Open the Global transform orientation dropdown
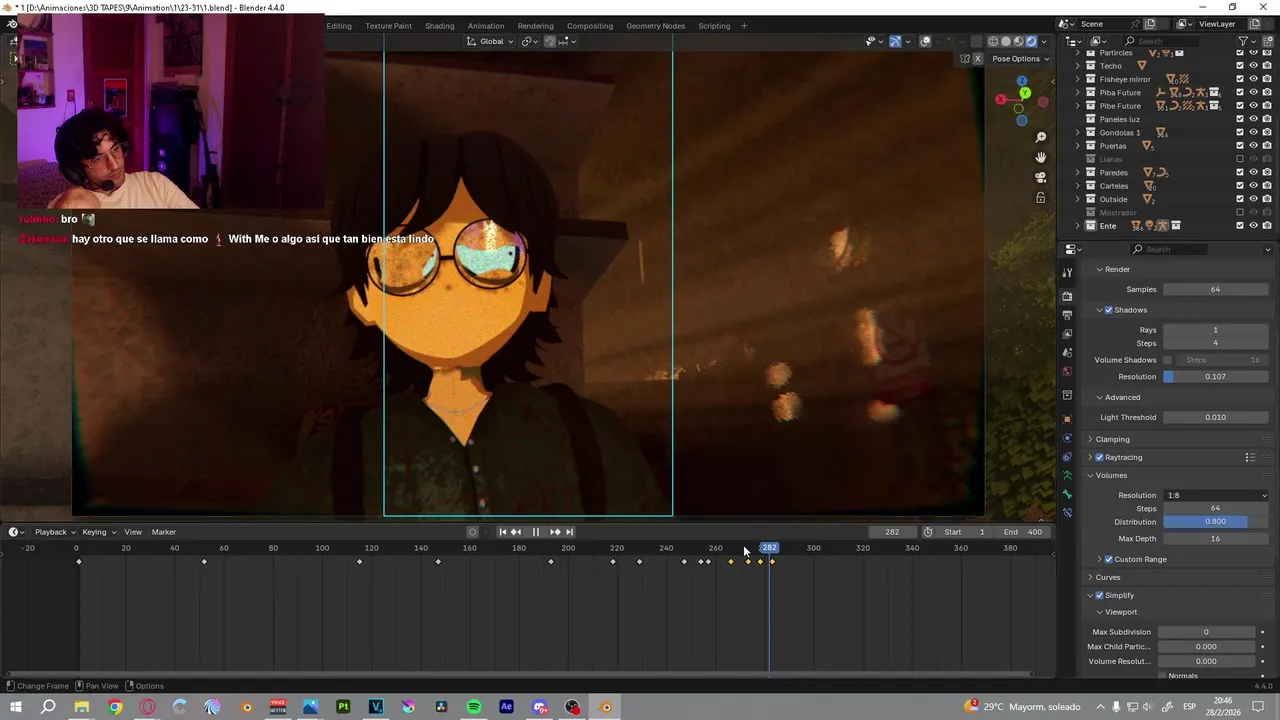 (x=490, y=41)
